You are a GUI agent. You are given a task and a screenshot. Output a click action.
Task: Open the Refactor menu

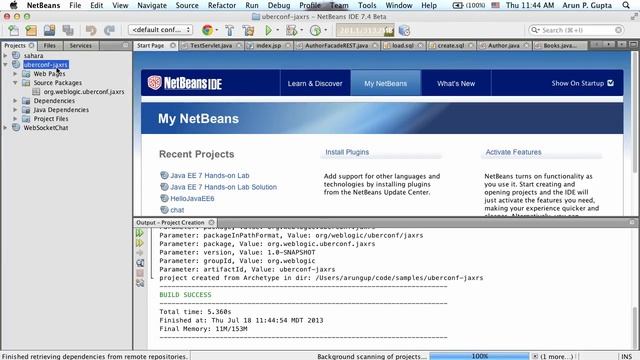222,5
